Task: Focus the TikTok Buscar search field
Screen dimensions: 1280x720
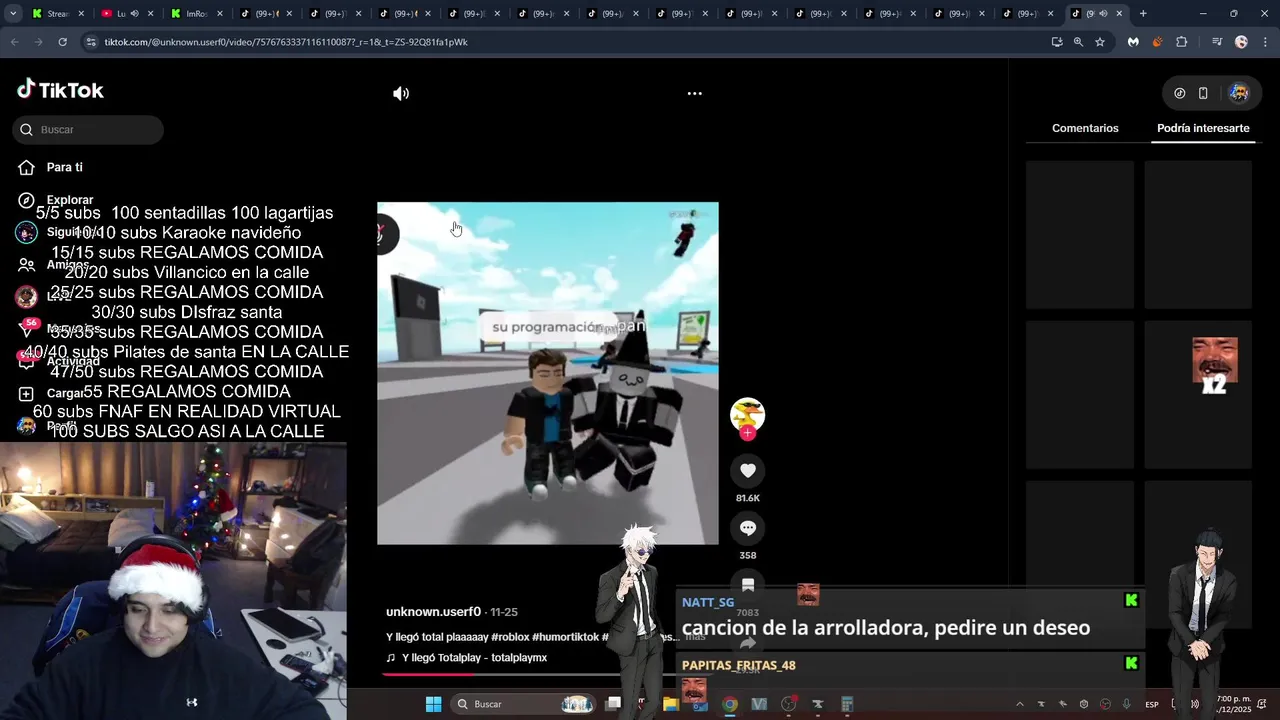Action: point(88,129)
